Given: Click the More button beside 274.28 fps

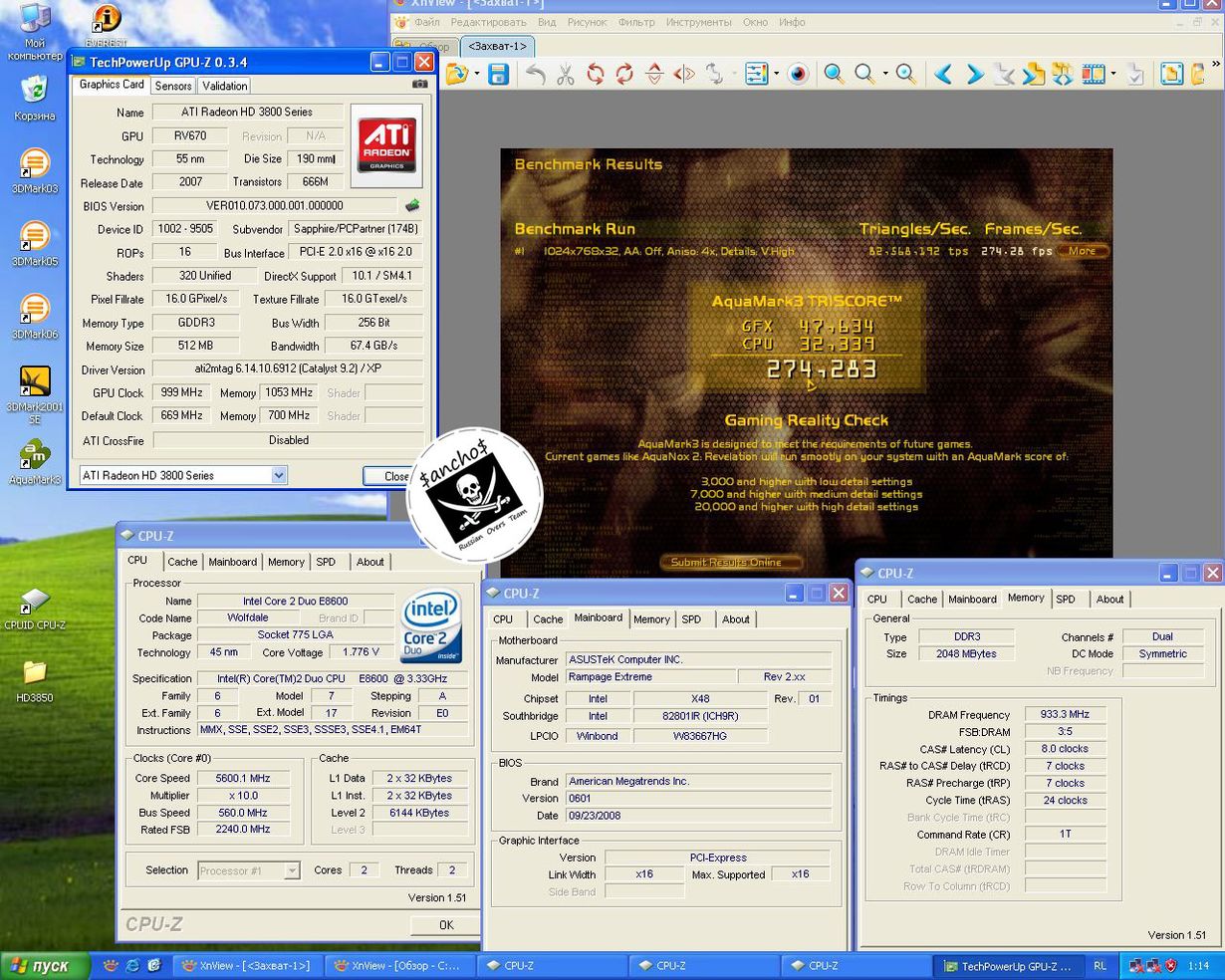Looking at the screenshot, I should point(1083,251).
